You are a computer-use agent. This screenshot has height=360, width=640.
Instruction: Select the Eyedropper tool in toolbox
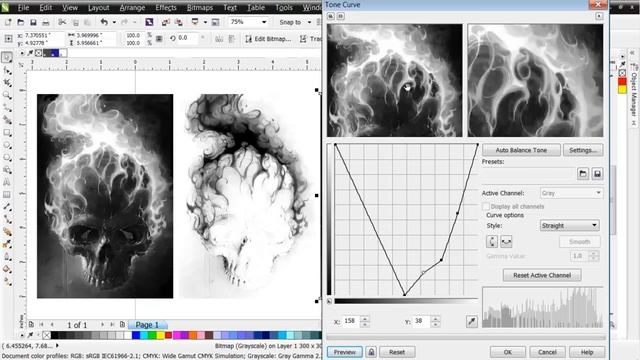[x=7, y=244]
